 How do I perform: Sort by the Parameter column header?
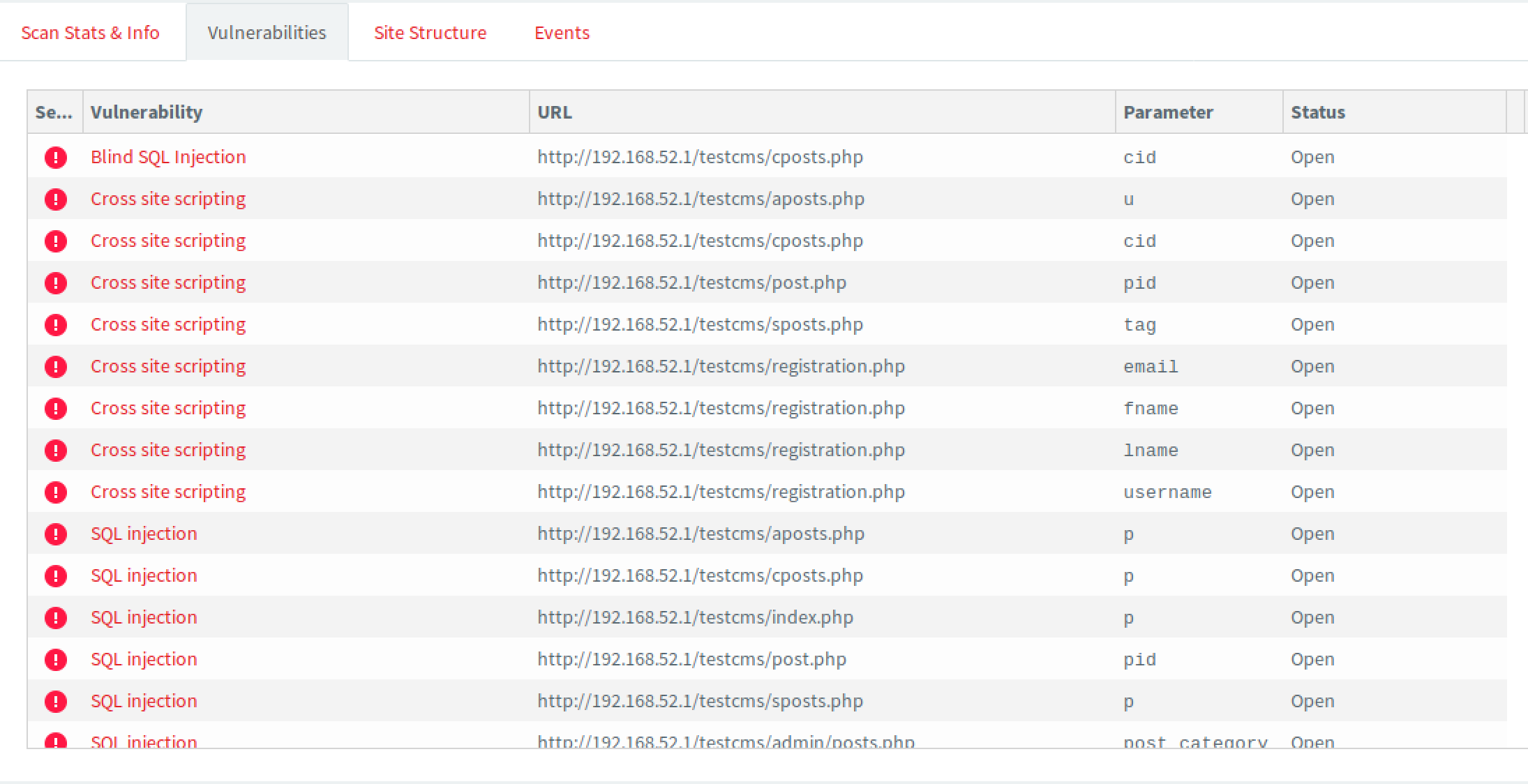pyautogui.click(x=1199, y=112)
